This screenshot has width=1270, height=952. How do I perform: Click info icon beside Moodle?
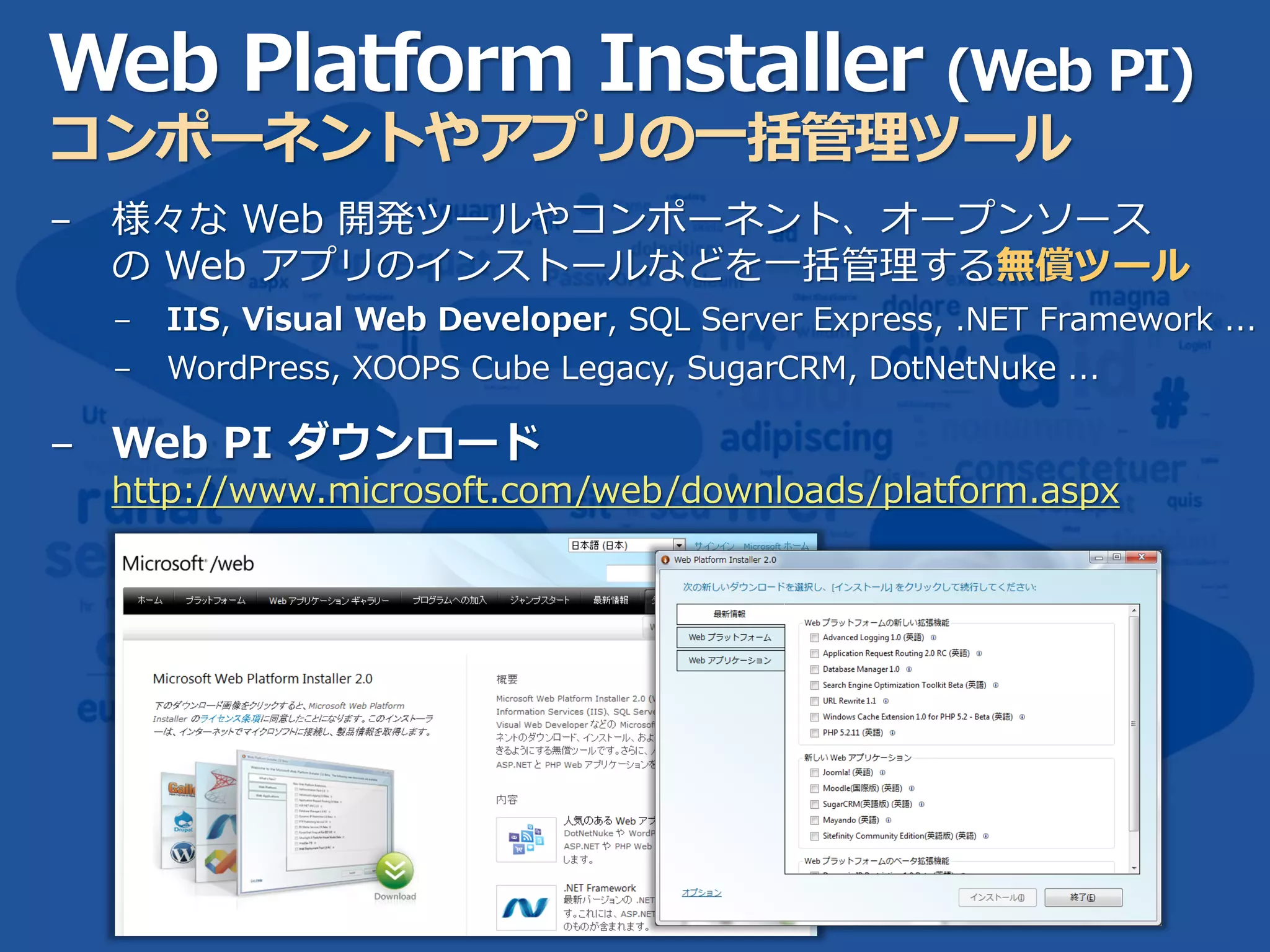912,788
